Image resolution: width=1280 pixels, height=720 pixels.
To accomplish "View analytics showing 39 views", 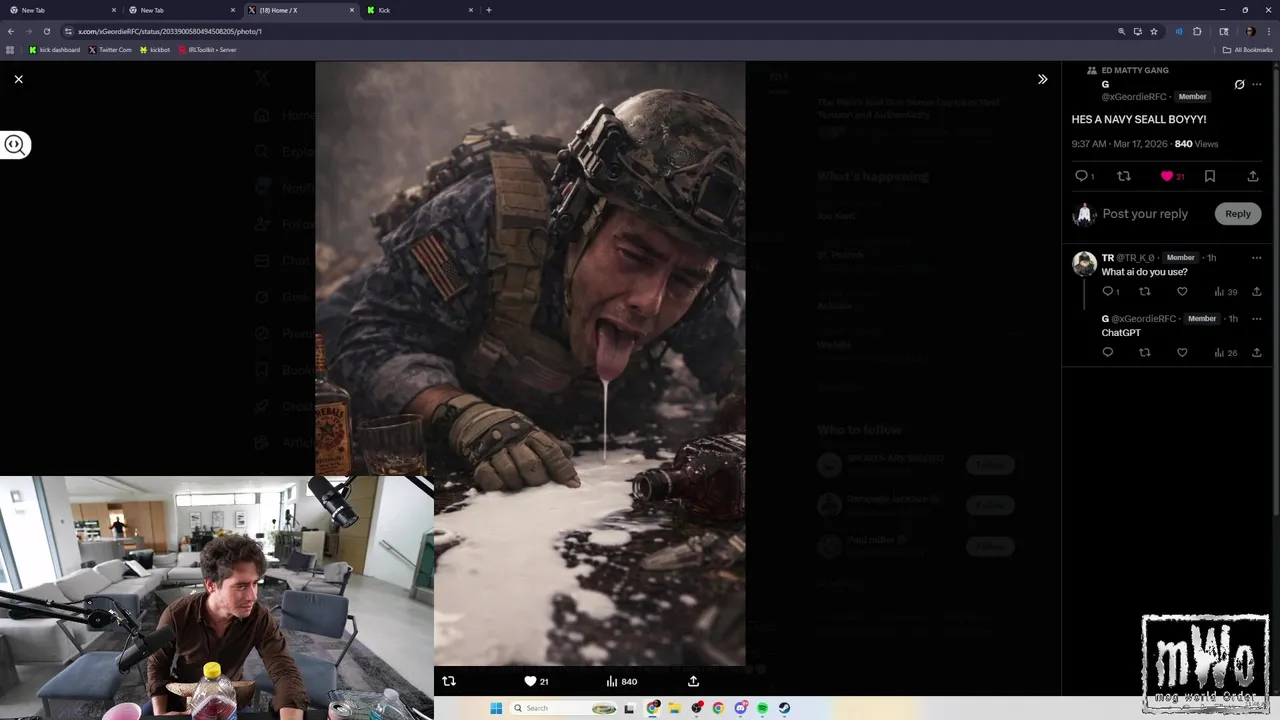I will click(x=1225, y=292).
